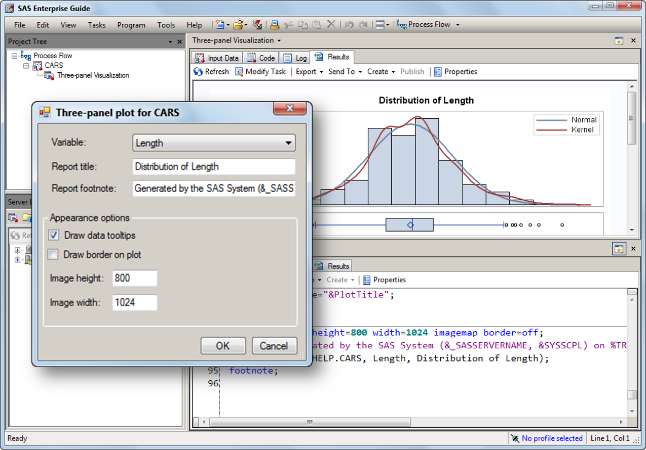Open Properties in the upper results toolbar

pos(438,72)
